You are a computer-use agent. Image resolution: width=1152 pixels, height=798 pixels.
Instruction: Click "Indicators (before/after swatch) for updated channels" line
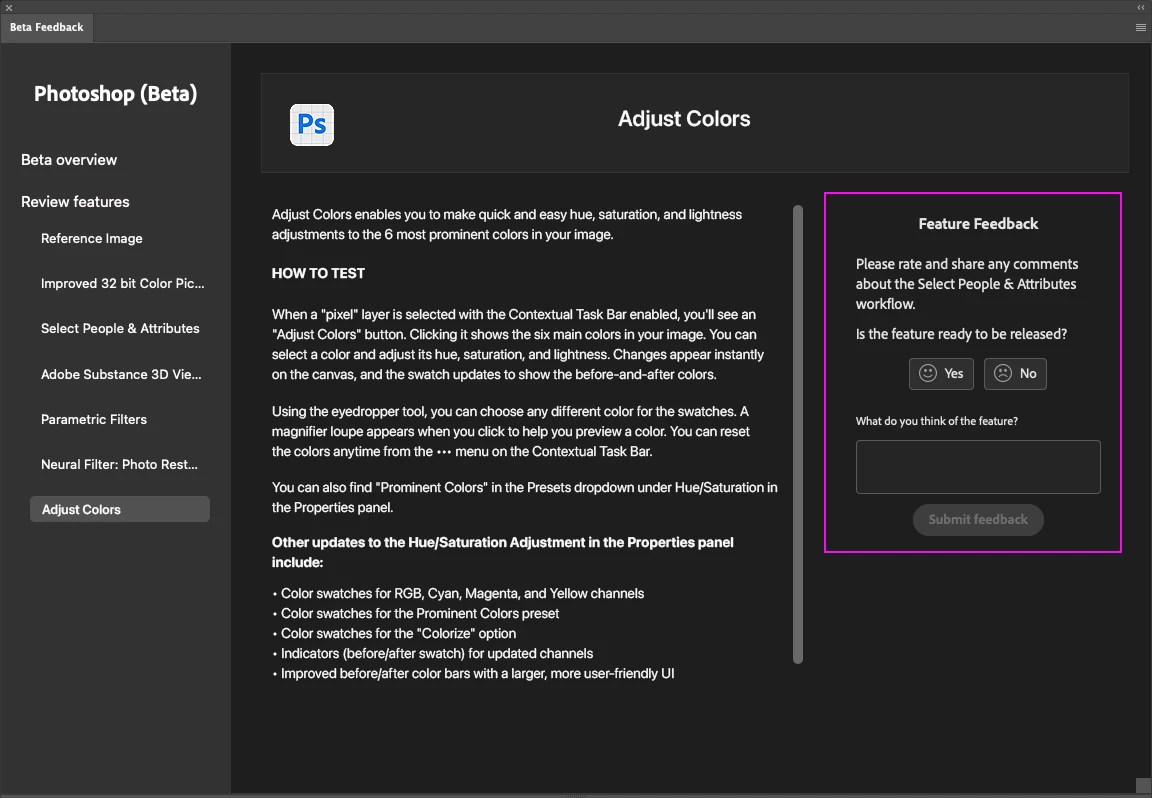(433, 653)
